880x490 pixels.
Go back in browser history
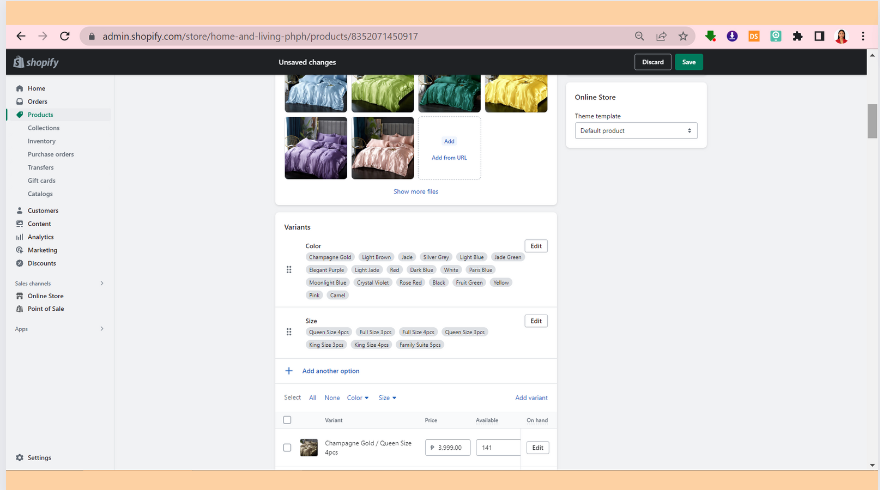pyautogui.click(x=21, y=36)
